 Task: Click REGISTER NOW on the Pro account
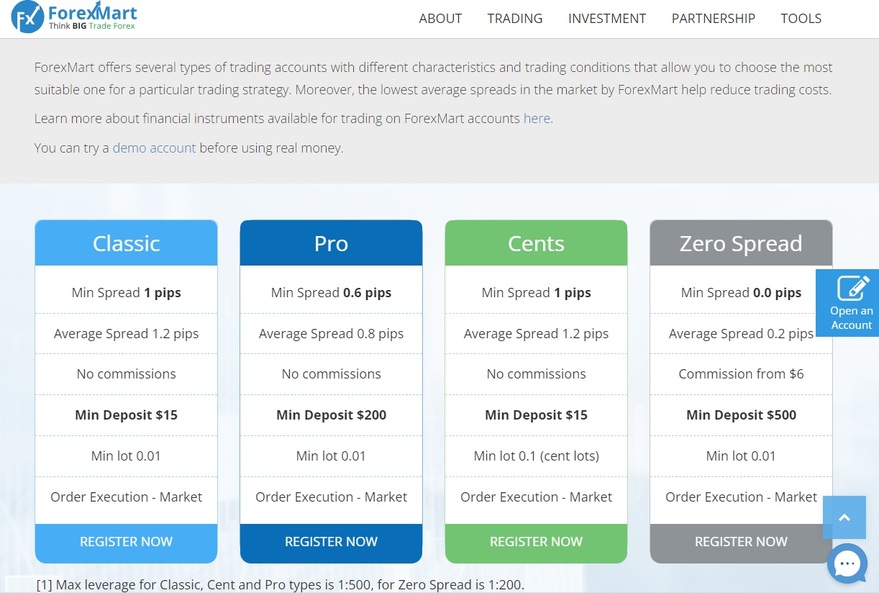tap(331, 542)
